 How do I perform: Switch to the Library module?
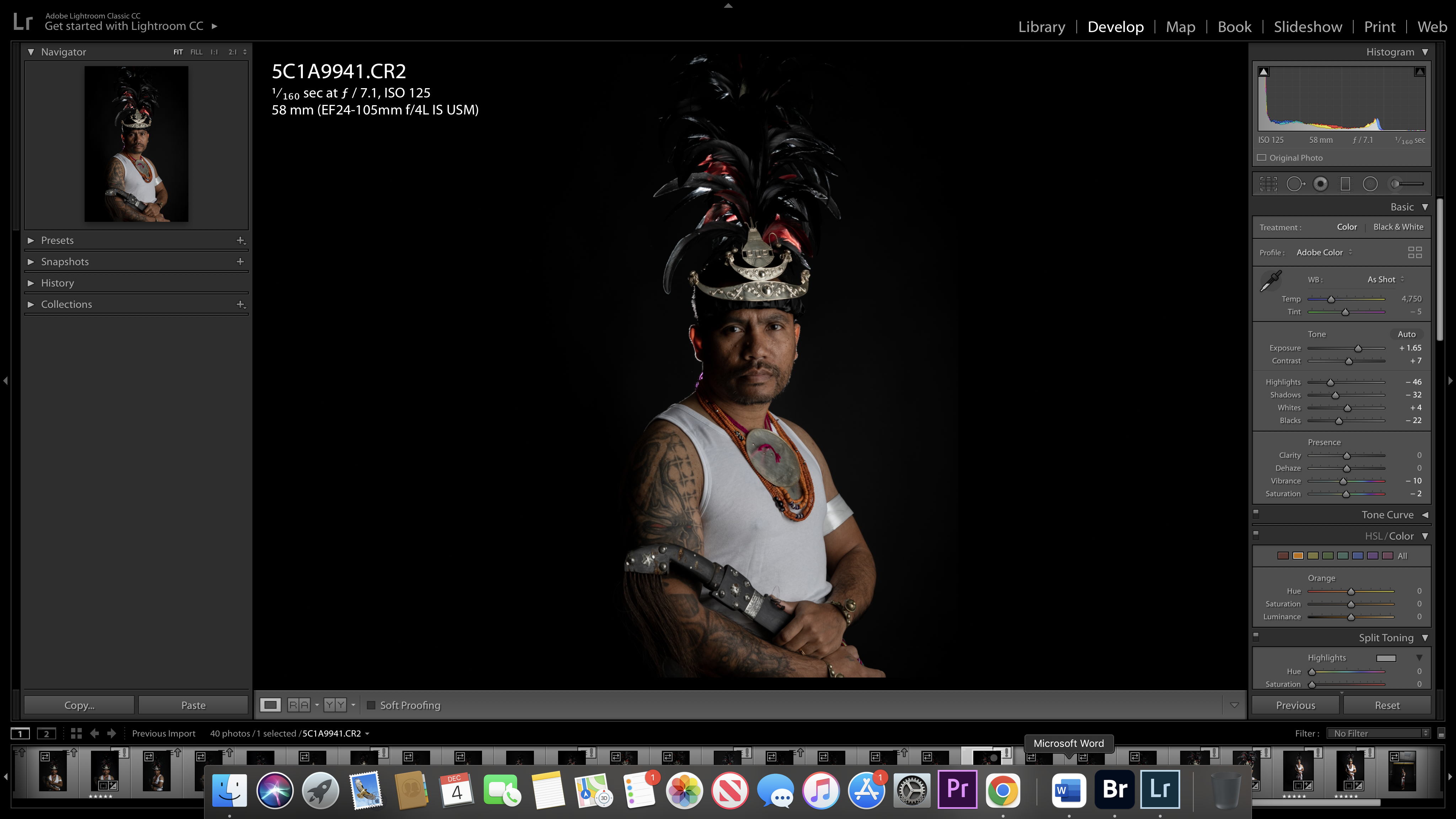click(x=1041, y=27)
